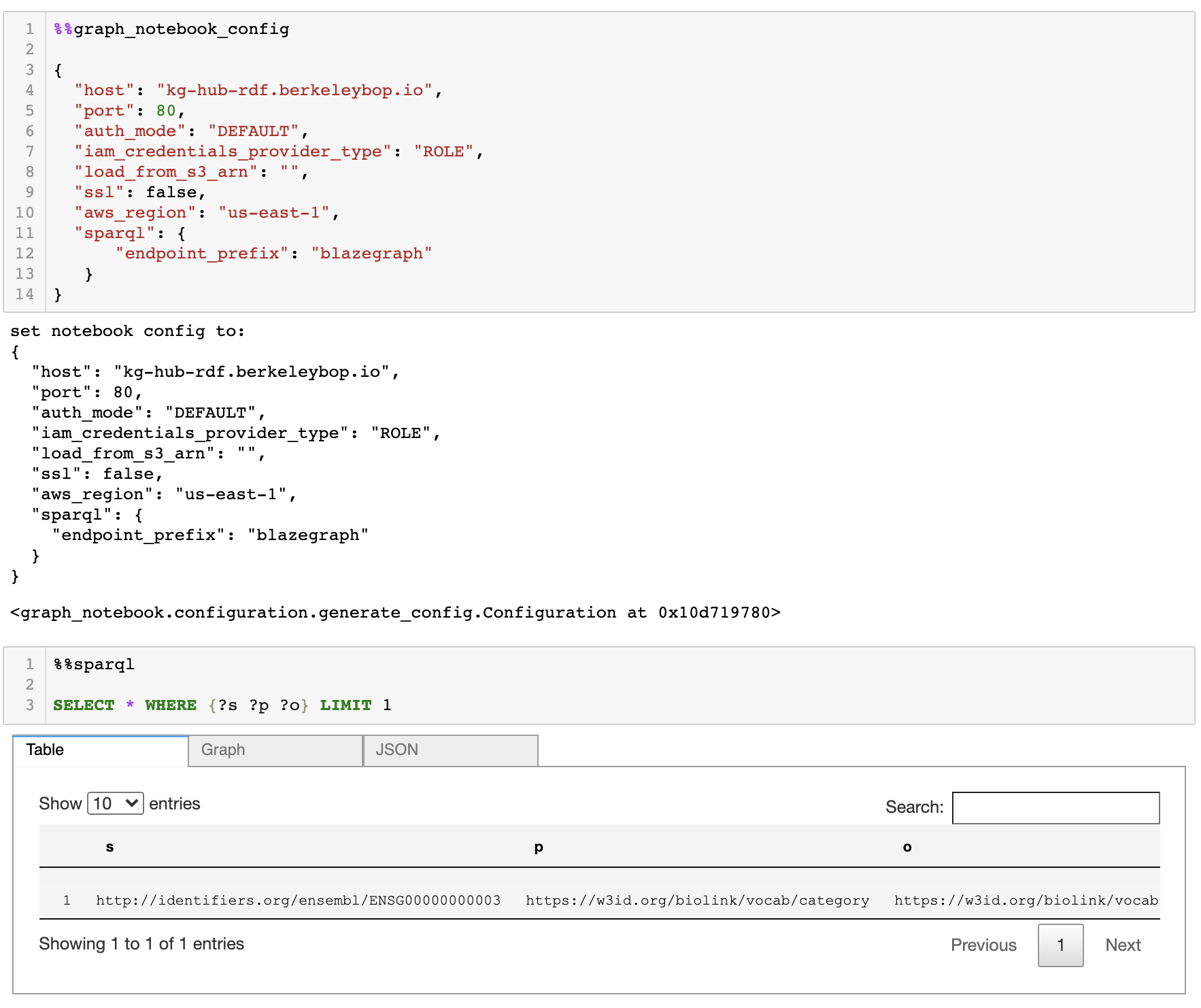Click inside the Search field
The image size is (1201, 1008).
click(x=1056, y=808)
